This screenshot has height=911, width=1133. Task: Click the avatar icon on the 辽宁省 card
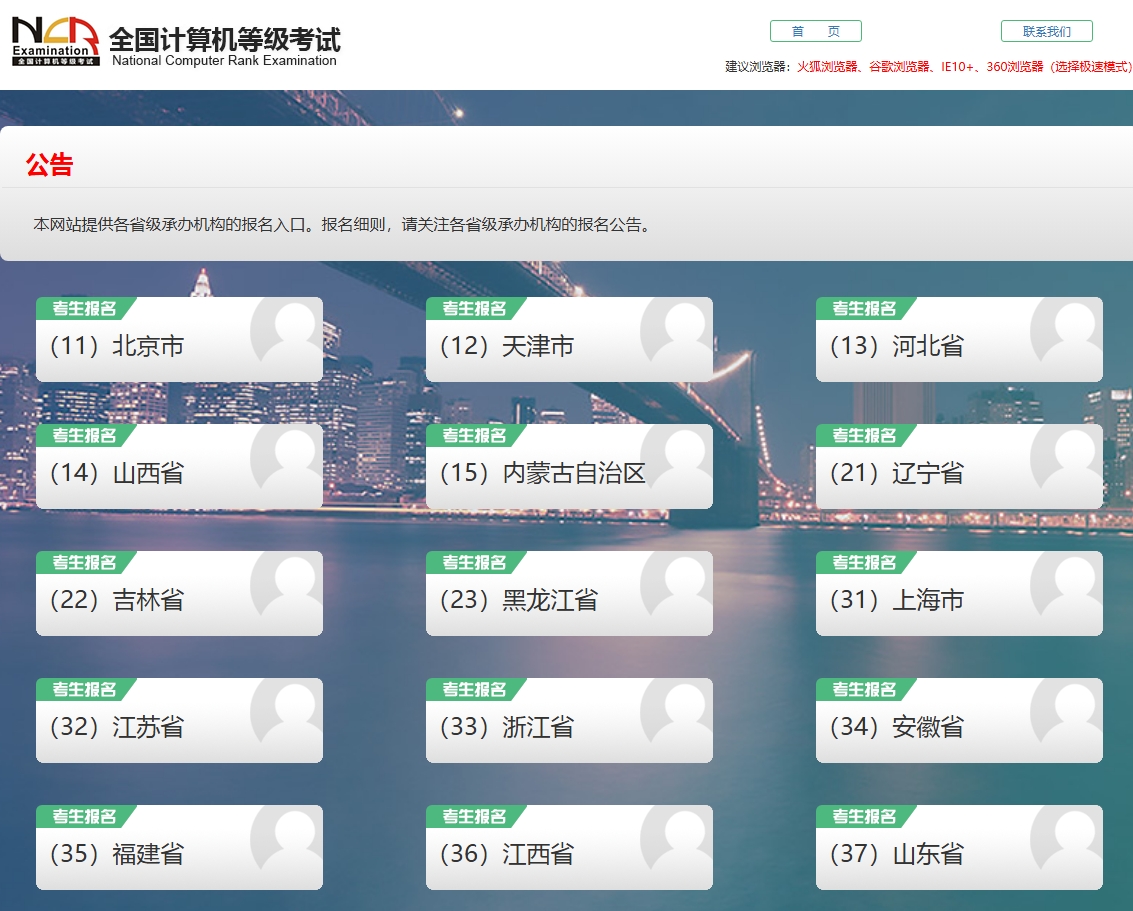[1069, 457]
